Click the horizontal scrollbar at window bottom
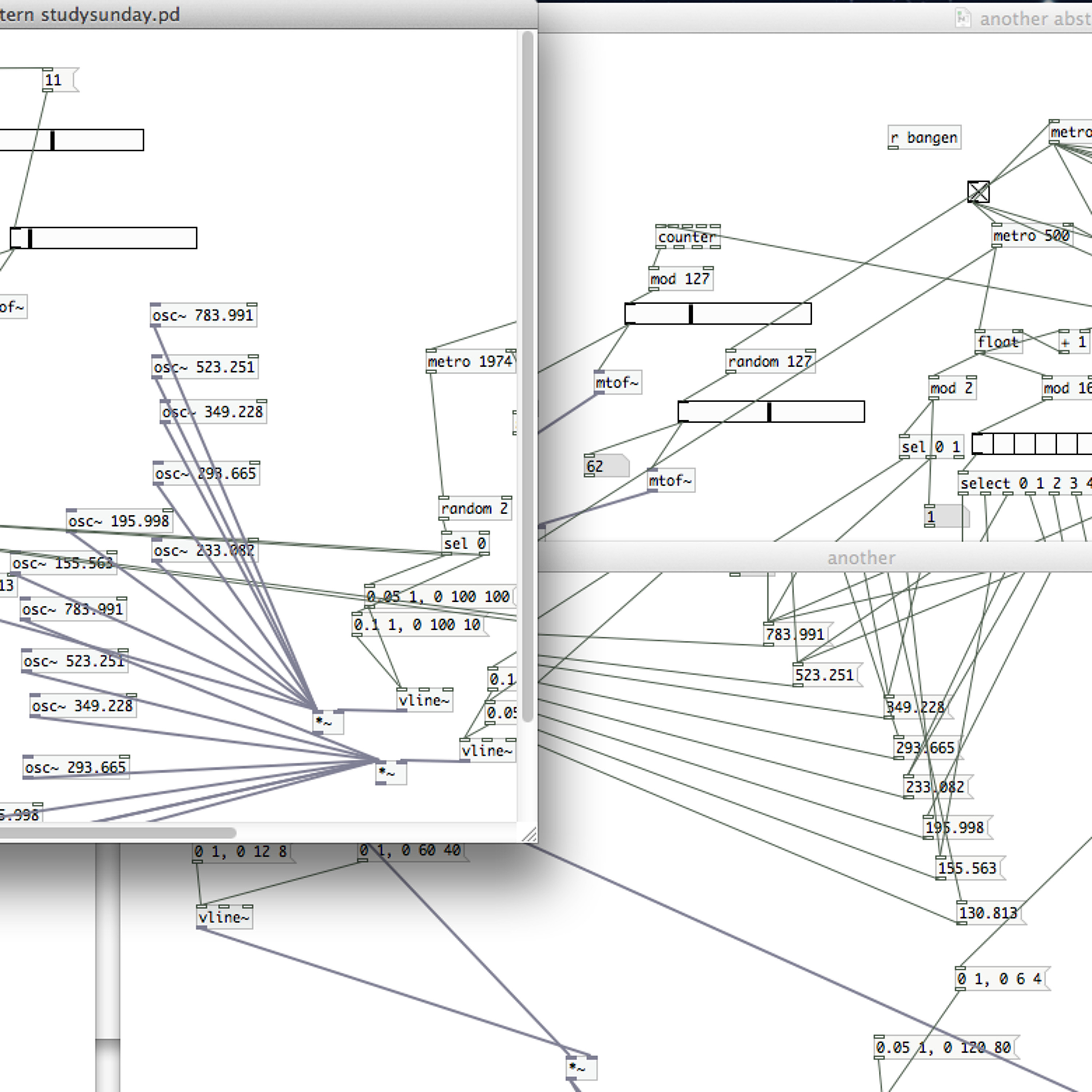This screenshot has width=1092, height=1092. (118, 832)
